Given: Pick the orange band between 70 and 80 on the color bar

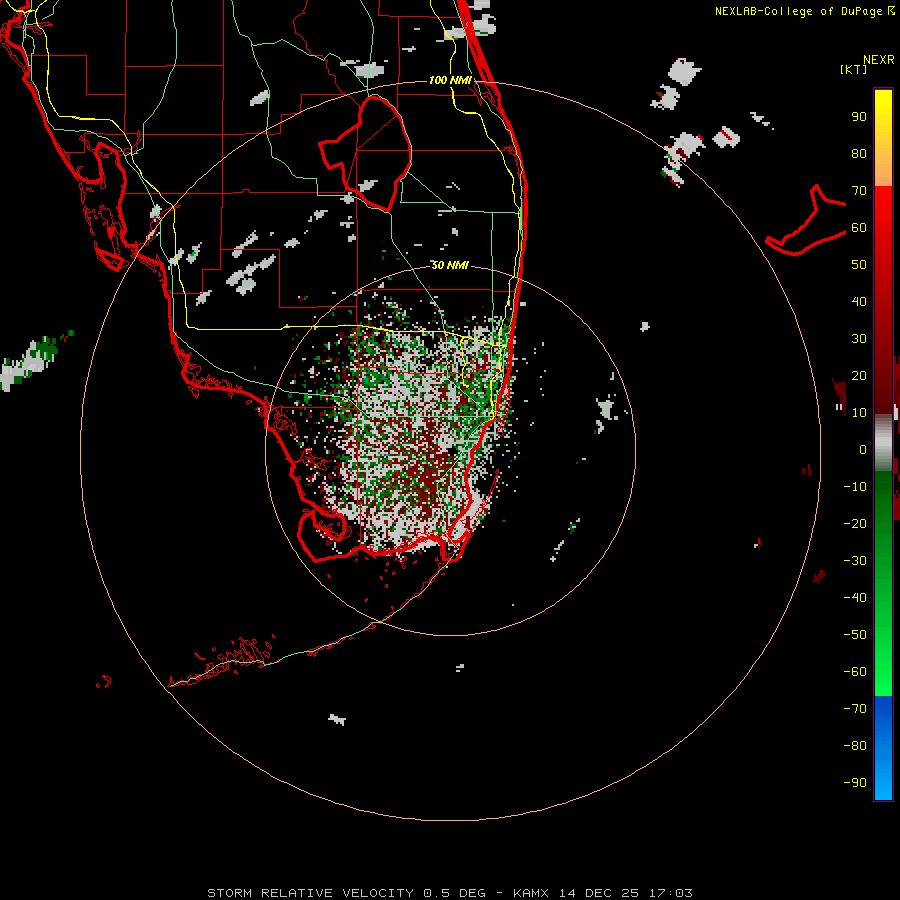Looking at the screenshot, I should [x=883, y=172].
